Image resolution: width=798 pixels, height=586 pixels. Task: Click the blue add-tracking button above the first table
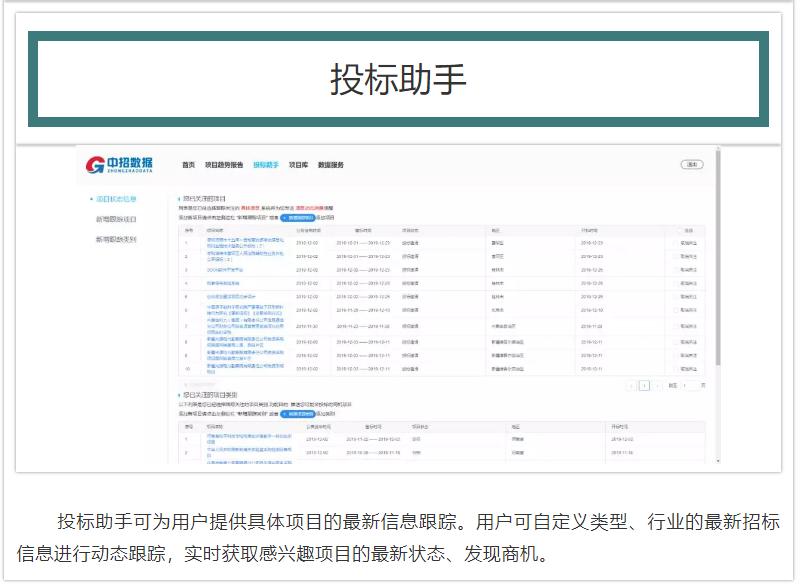pyautogui.click(x=297, y=217)
